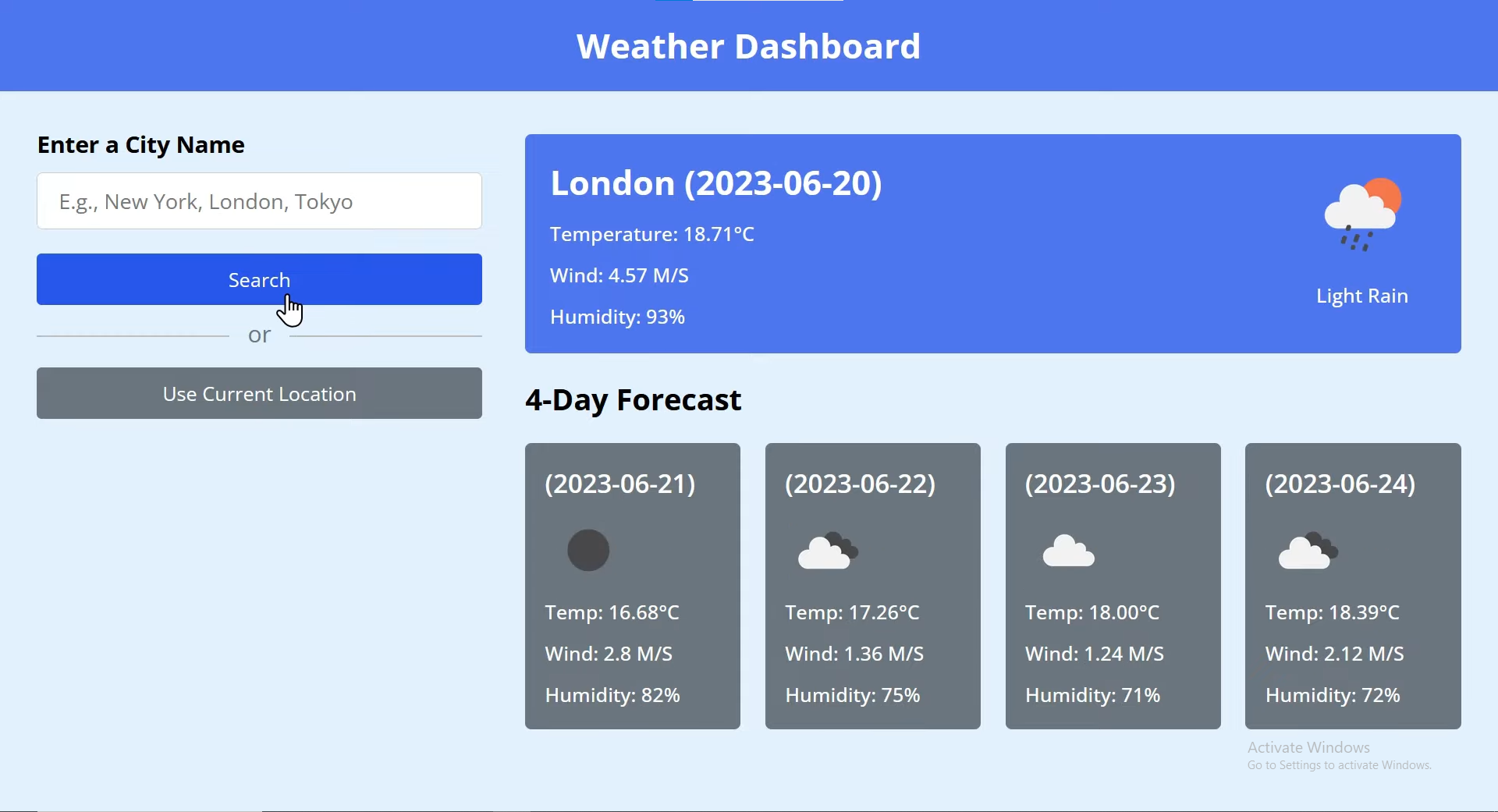Click the city name input field
This screenshot has height=812, width=1498.
click(259, 200)
